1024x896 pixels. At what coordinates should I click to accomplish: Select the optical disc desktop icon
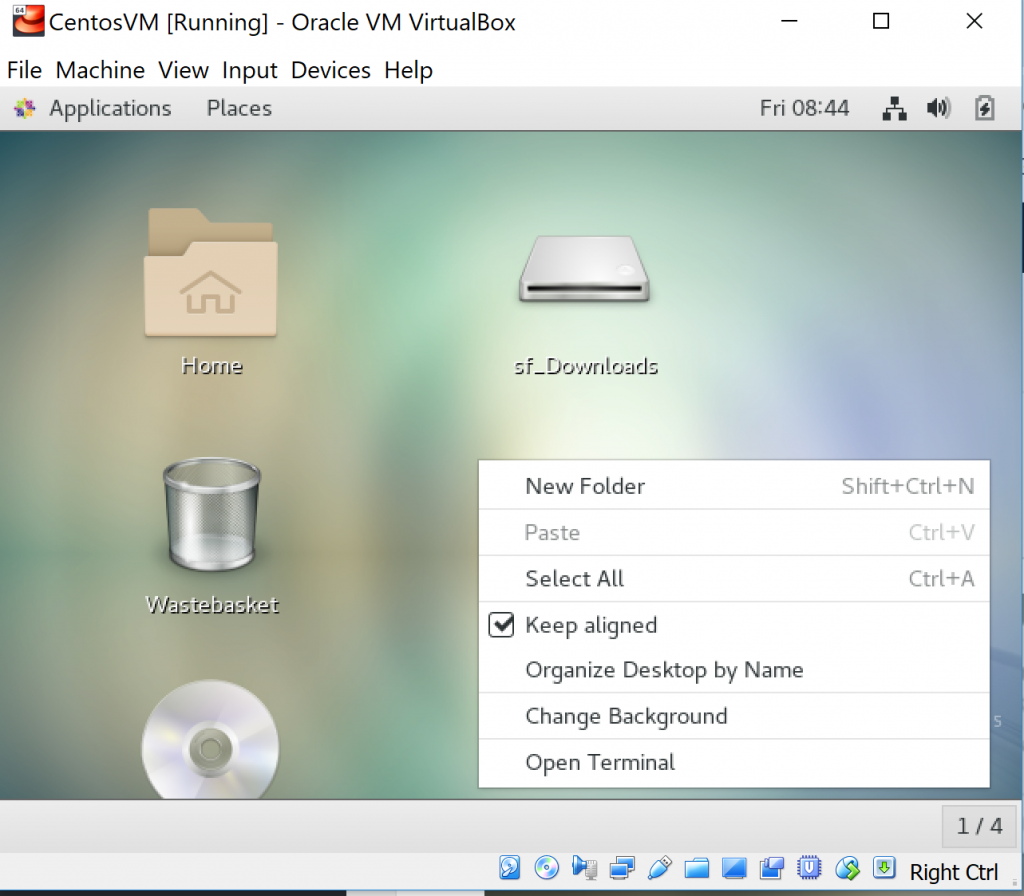[x=210, y=739]
